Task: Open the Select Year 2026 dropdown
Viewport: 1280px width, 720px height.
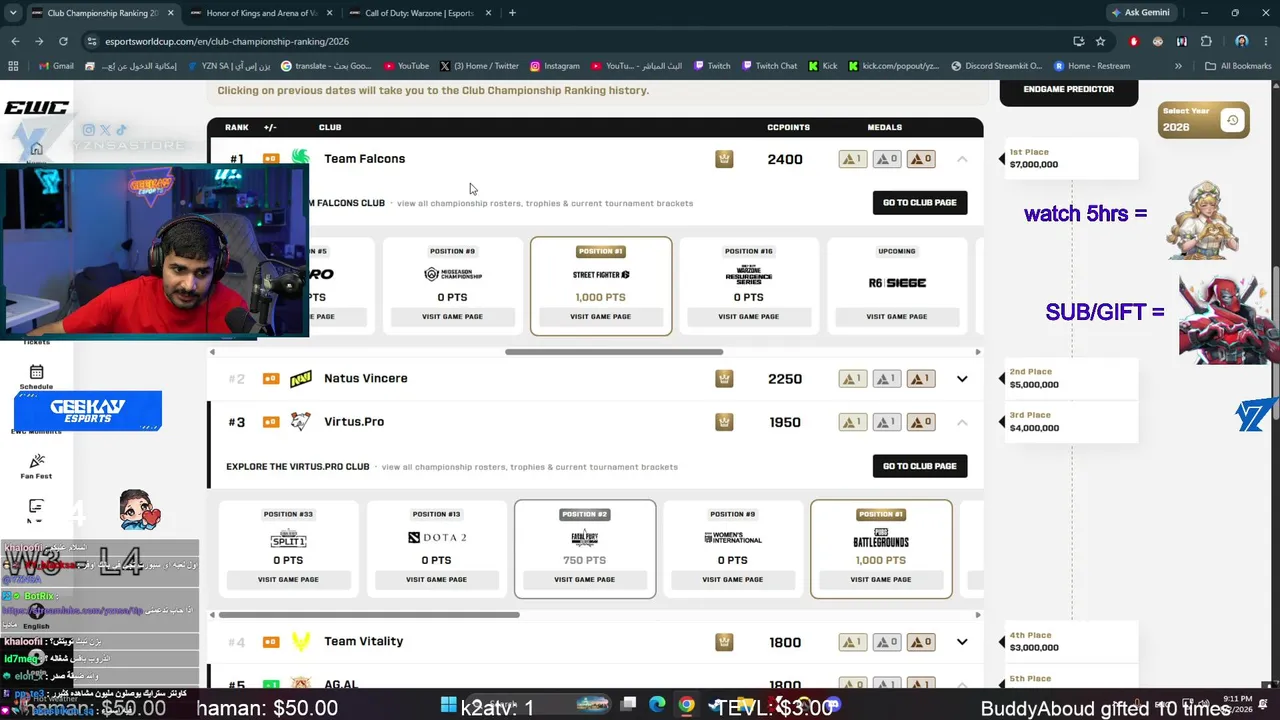Action: 1204,121
